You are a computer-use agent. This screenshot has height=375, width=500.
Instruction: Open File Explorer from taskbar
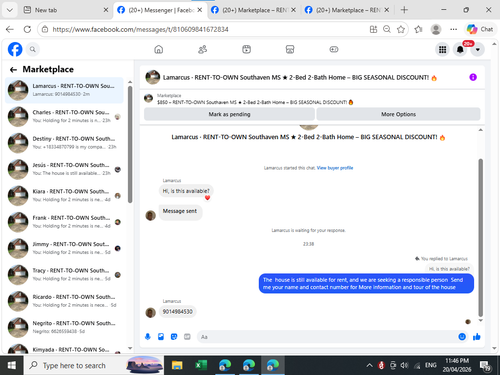point(177,365)
